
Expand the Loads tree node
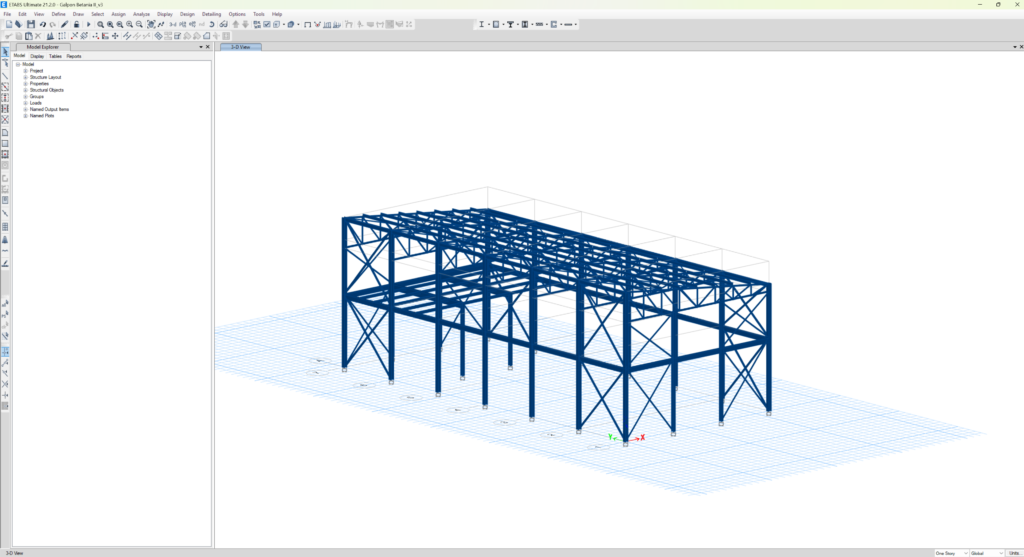(x=25, y=103)
